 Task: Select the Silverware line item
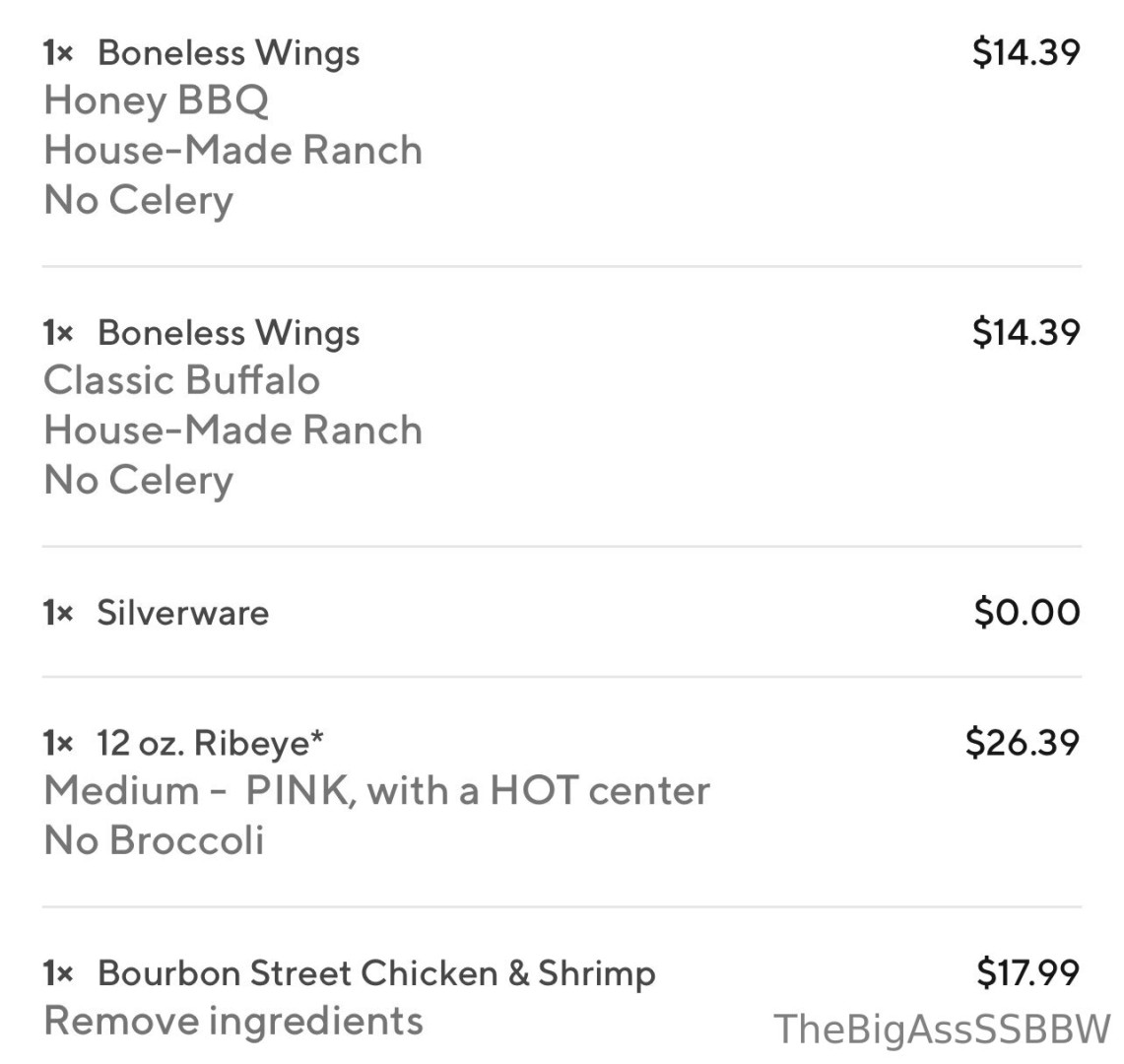coord(182,613)
